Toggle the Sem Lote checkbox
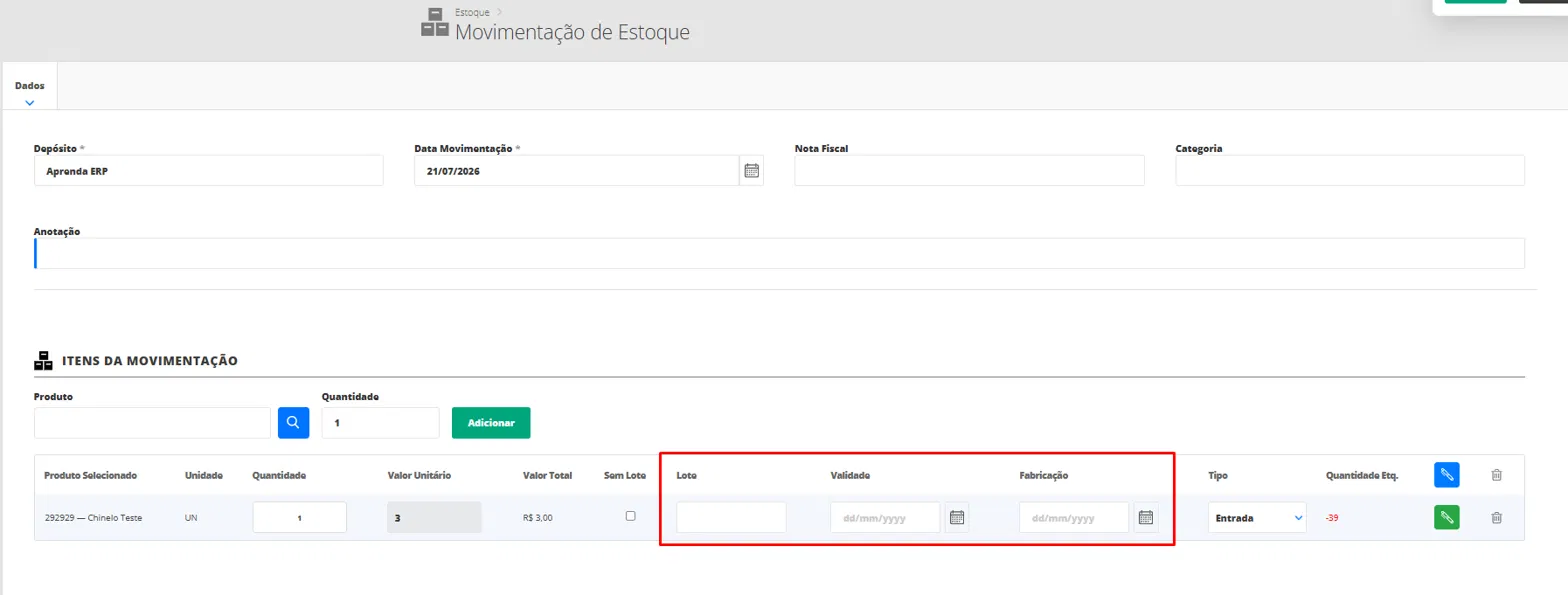 tap(630, 516)
